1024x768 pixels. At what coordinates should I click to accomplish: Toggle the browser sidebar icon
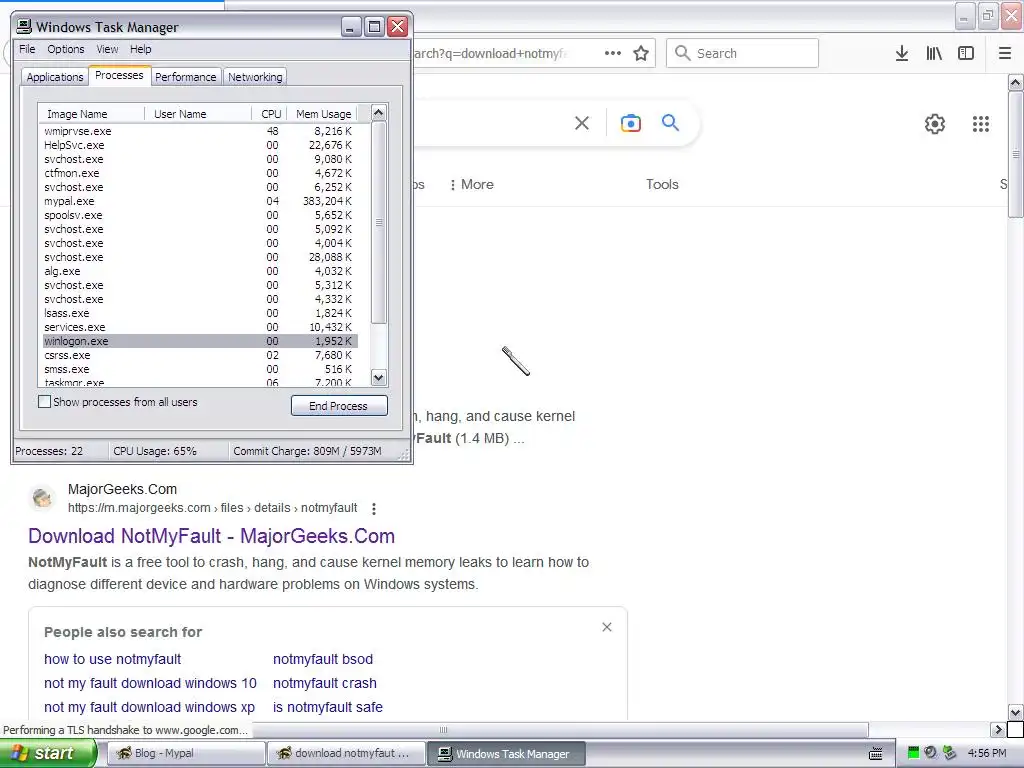coord(966,54)
